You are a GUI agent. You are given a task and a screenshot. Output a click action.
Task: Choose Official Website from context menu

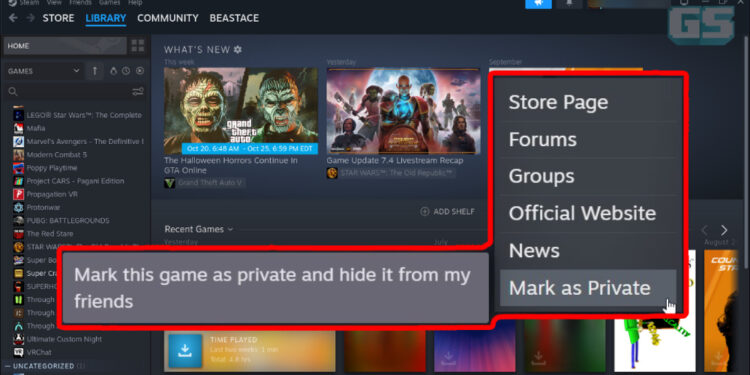(588, 213)
